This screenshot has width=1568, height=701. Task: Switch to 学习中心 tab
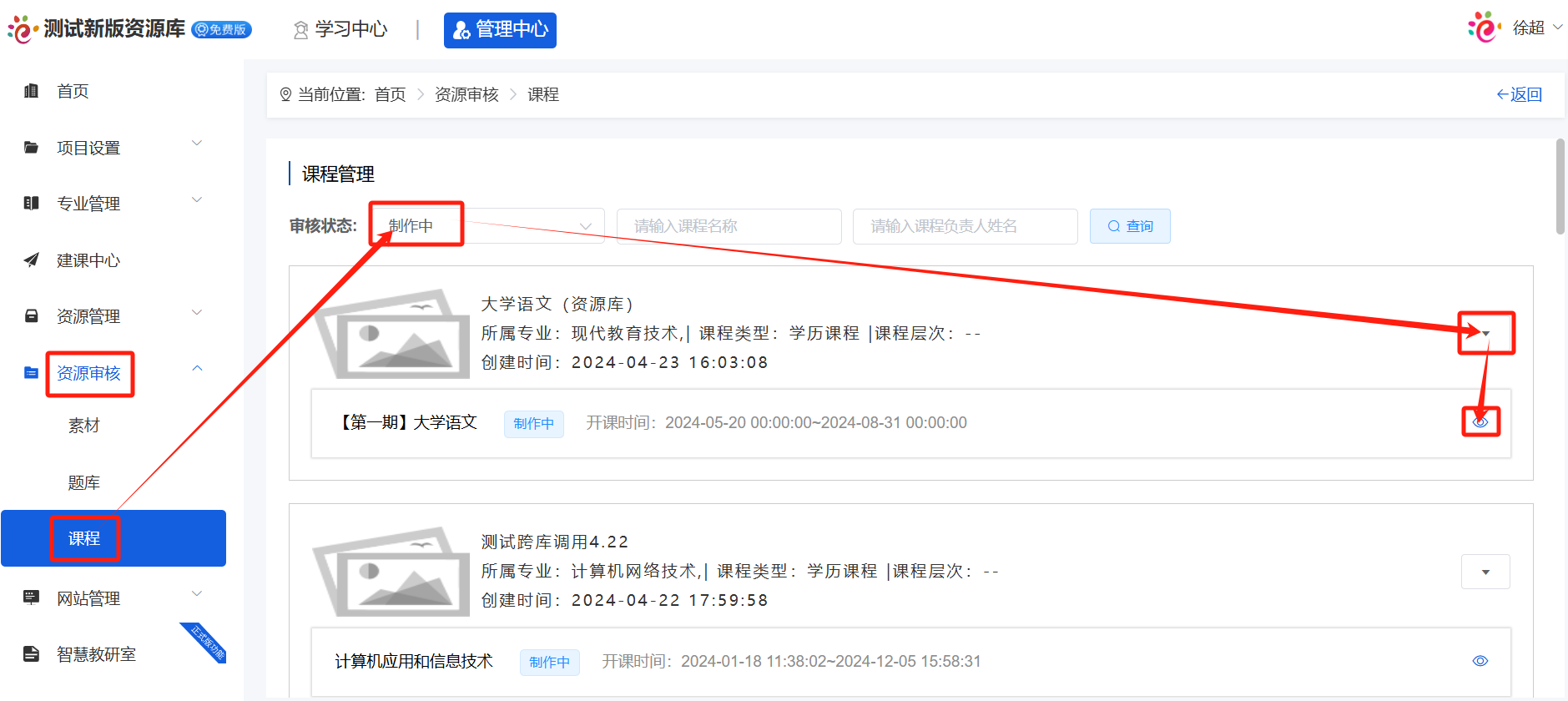tap(340, 30)
